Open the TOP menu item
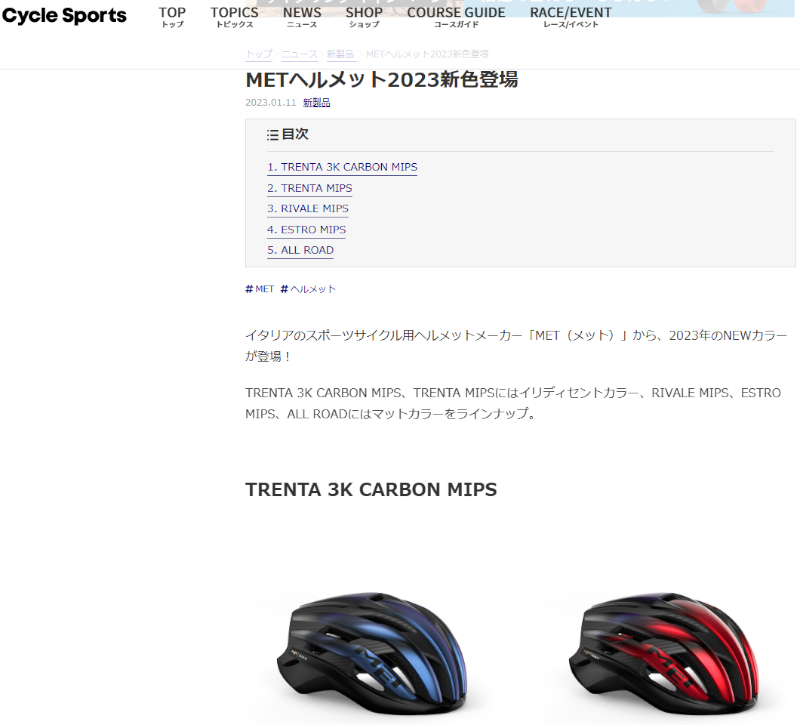Image resolution: width=800 pixels, height=725 pixels. click(172, 17)
